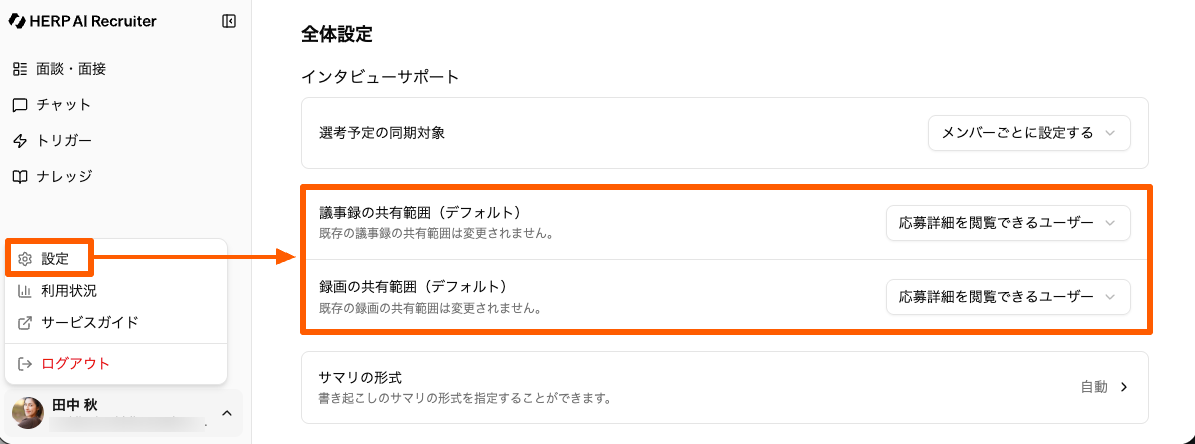Click the ログアウト exit icon
This screenshot has width=1195, height=444.
26,364
